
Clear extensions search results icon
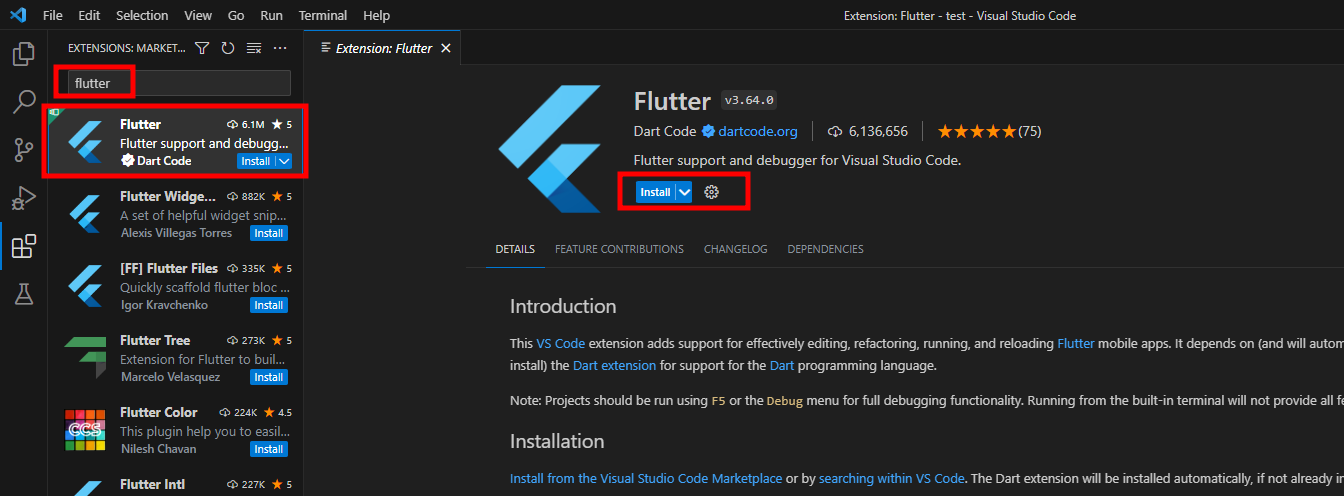[254, 48]
